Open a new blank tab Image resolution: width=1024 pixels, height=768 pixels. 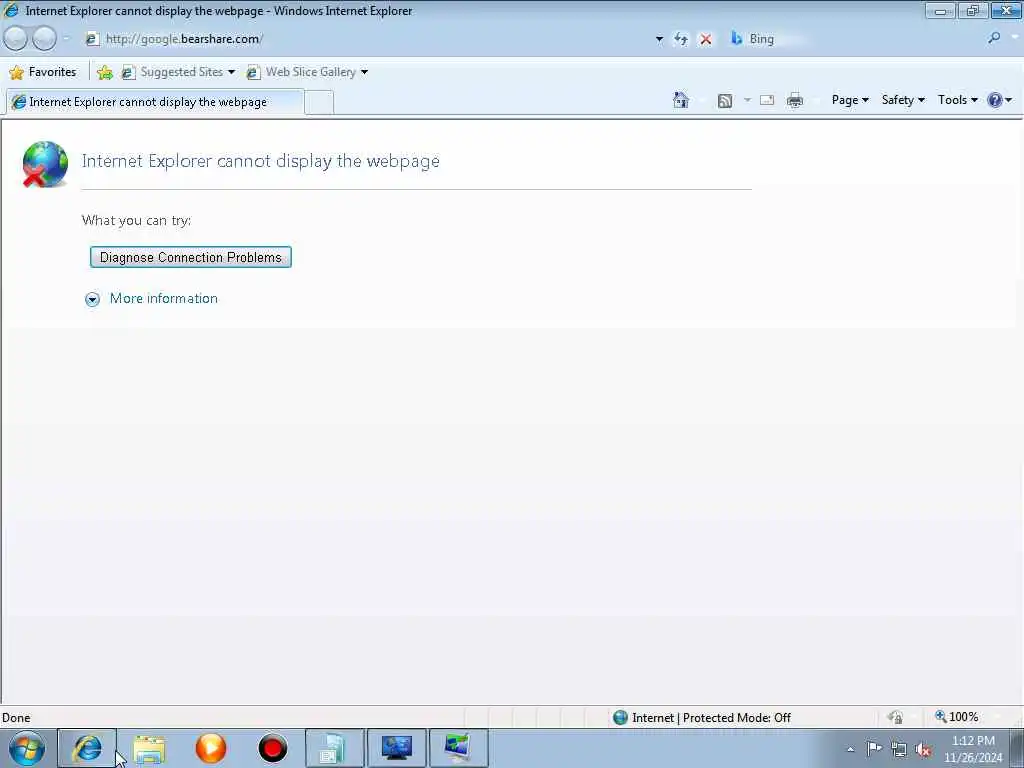(319, 103)
